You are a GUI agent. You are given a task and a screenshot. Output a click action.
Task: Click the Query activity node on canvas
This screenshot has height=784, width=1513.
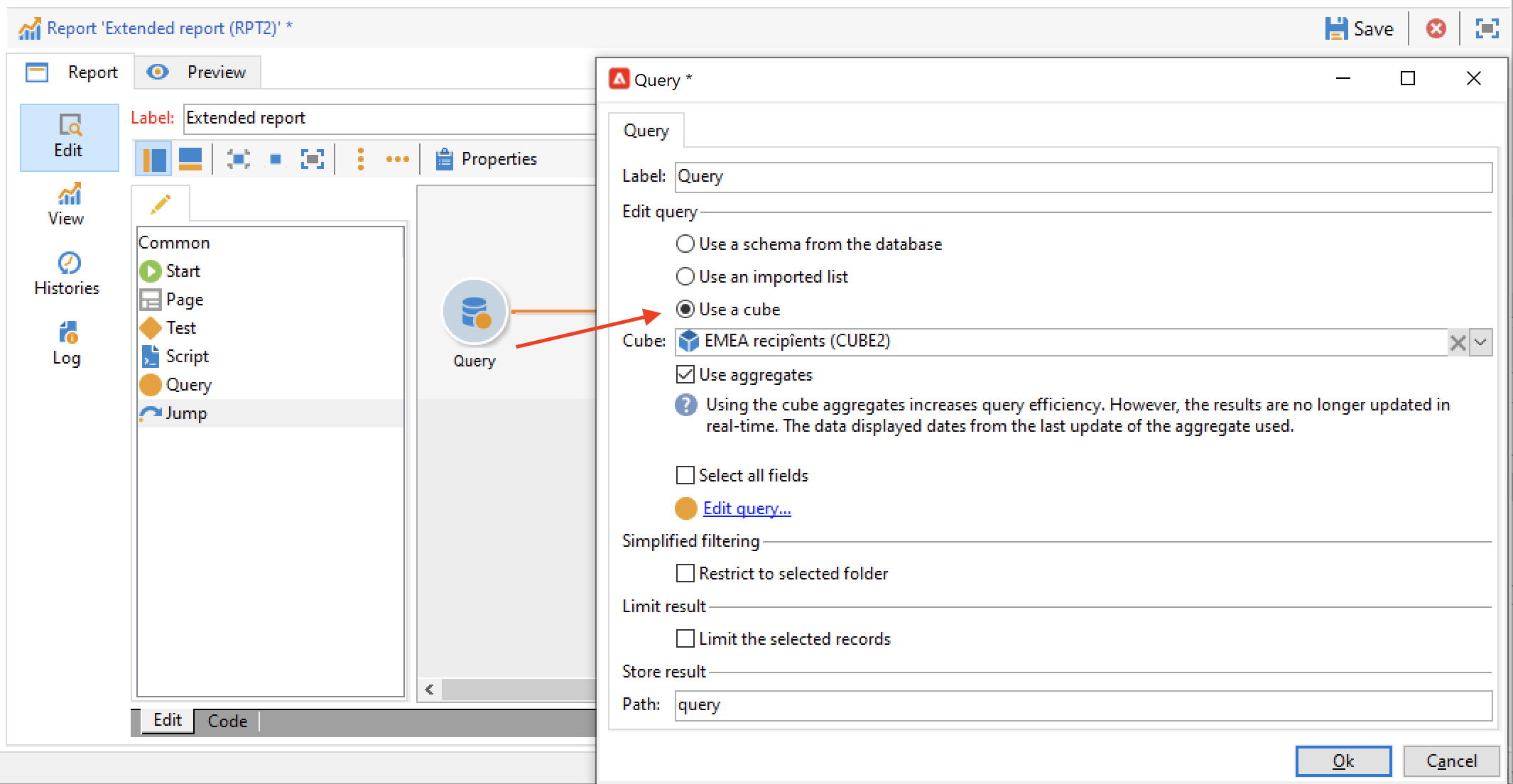coord(474,312)
